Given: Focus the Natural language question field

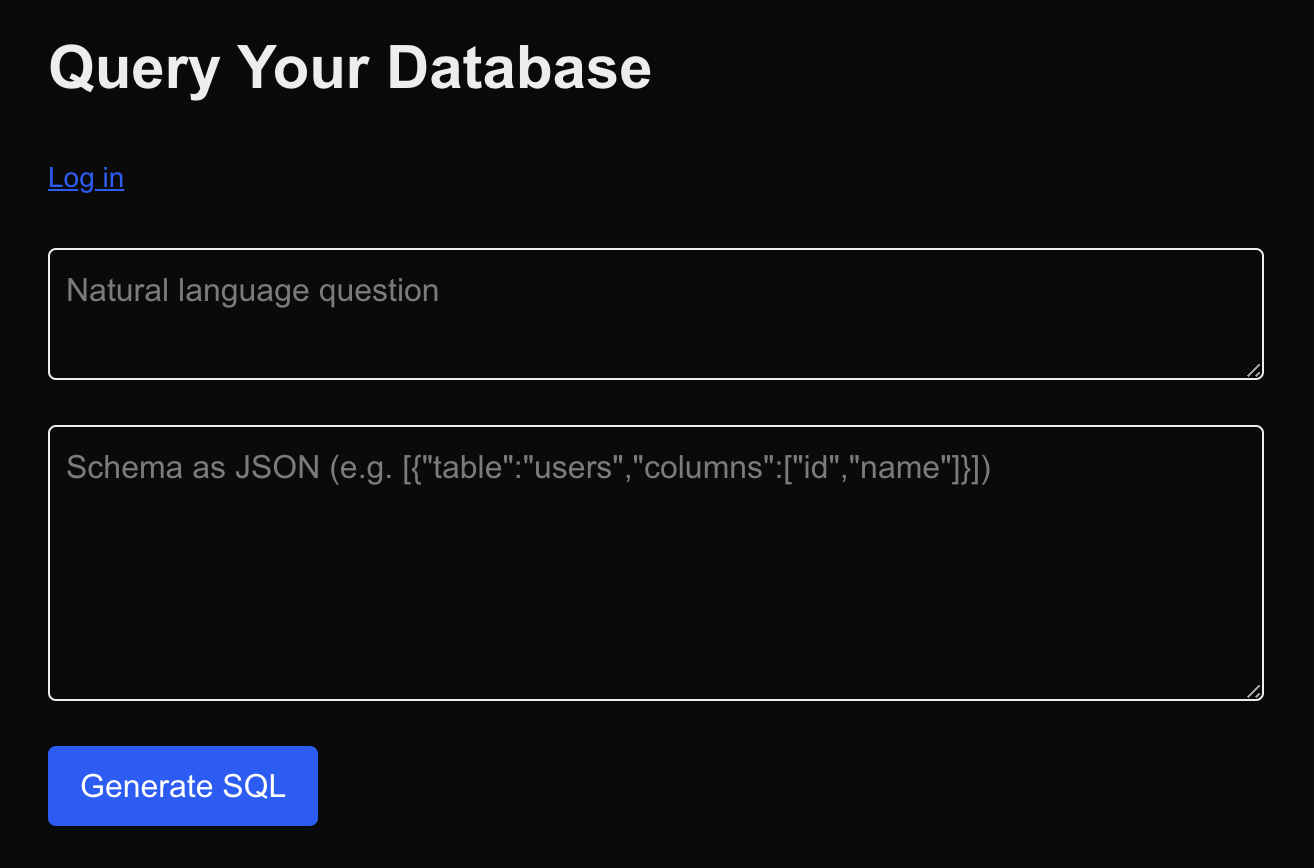Looking at the screenshot, I should (656, 314).
